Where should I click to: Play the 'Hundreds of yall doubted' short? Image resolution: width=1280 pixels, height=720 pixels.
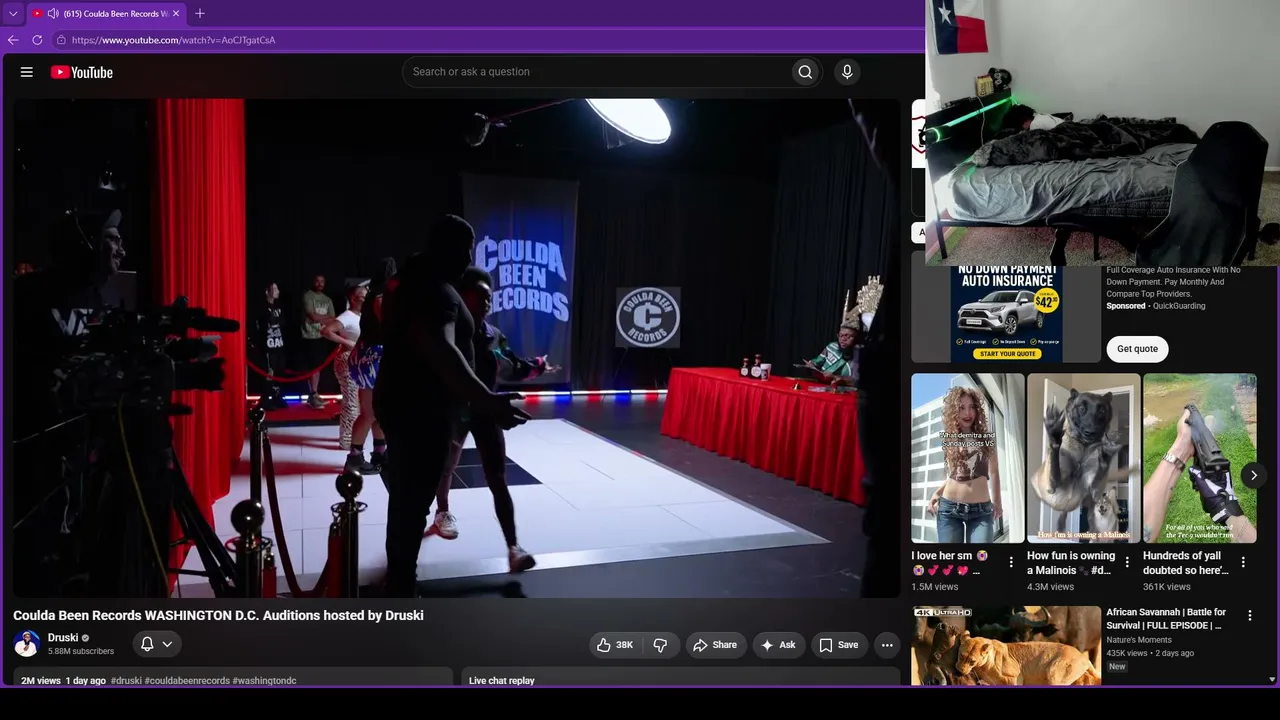(x=1200, y=458)
